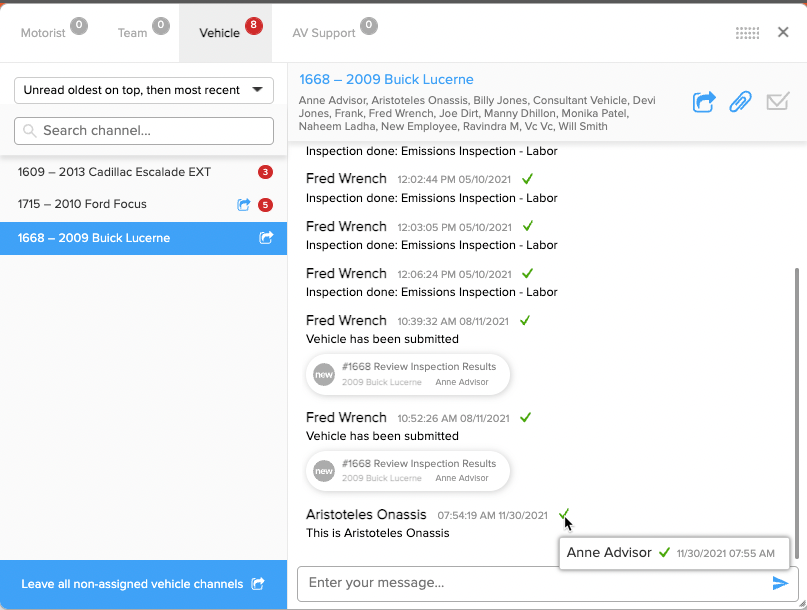The width and height of the screenshot is (807, 610).
Task: Open 1668 – 2009 Buick Lucerne header link
Action: (386, 79)
